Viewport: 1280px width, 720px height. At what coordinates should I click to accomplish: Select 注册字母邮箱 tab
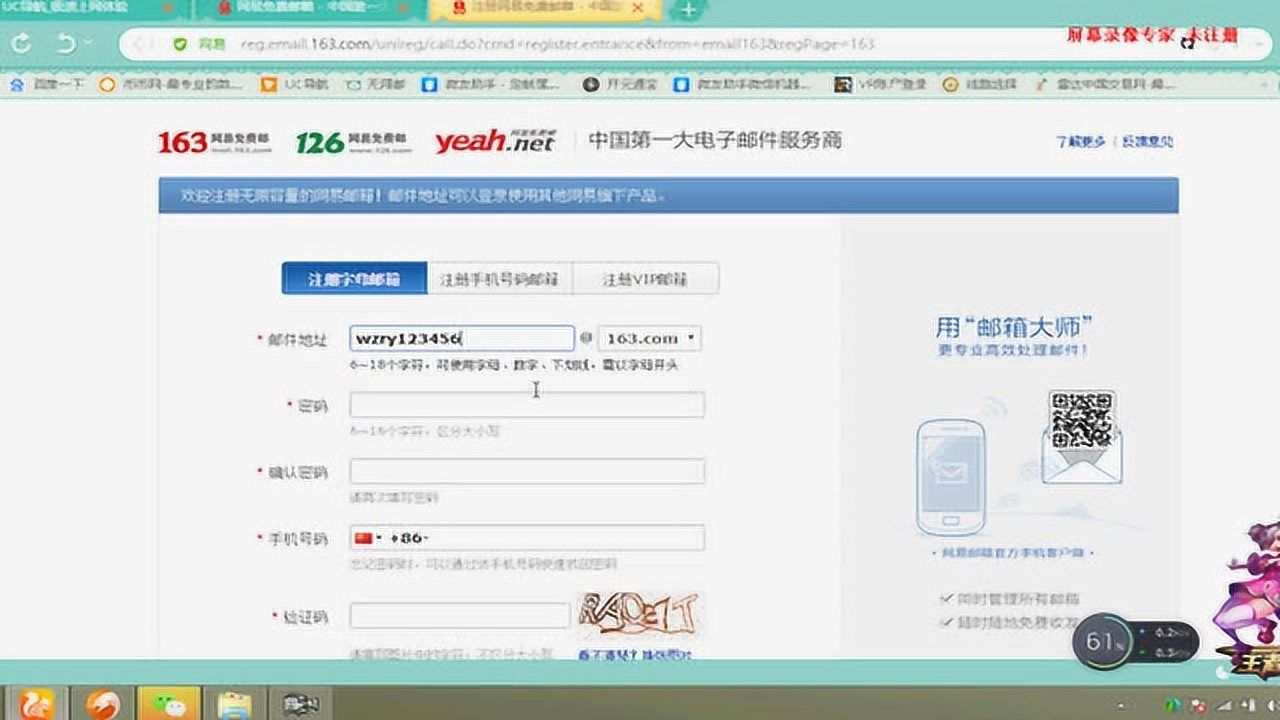(x=354, y=279)
